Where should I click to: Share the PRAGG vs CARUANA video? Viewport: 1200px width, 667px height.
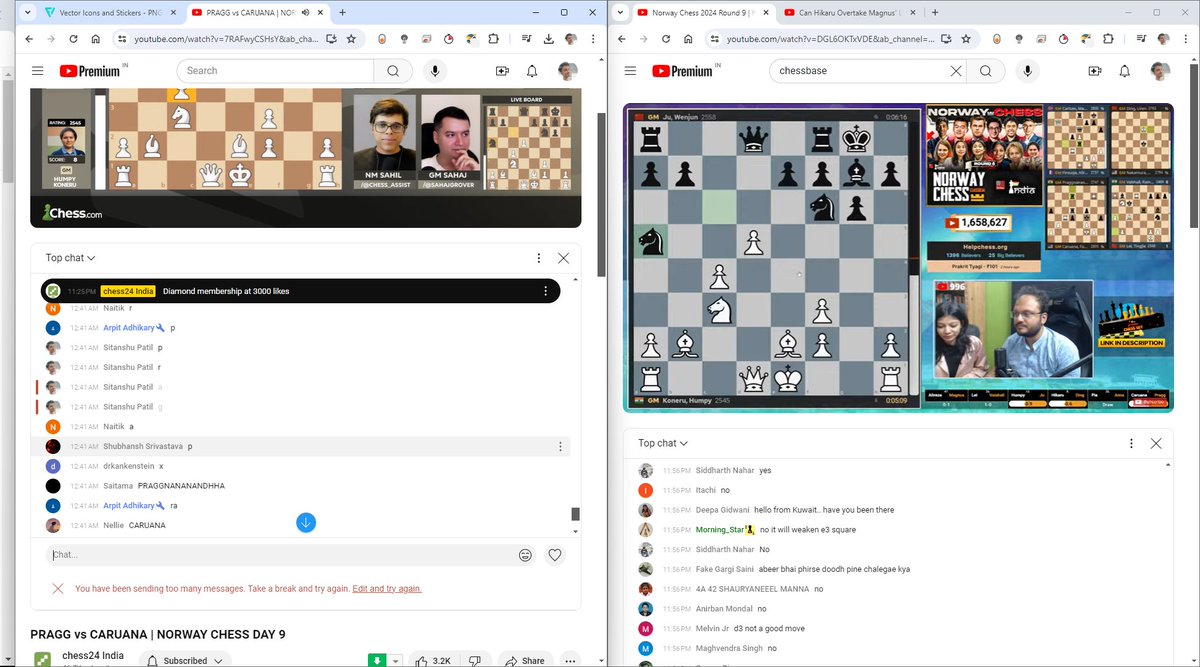[525, 661]
